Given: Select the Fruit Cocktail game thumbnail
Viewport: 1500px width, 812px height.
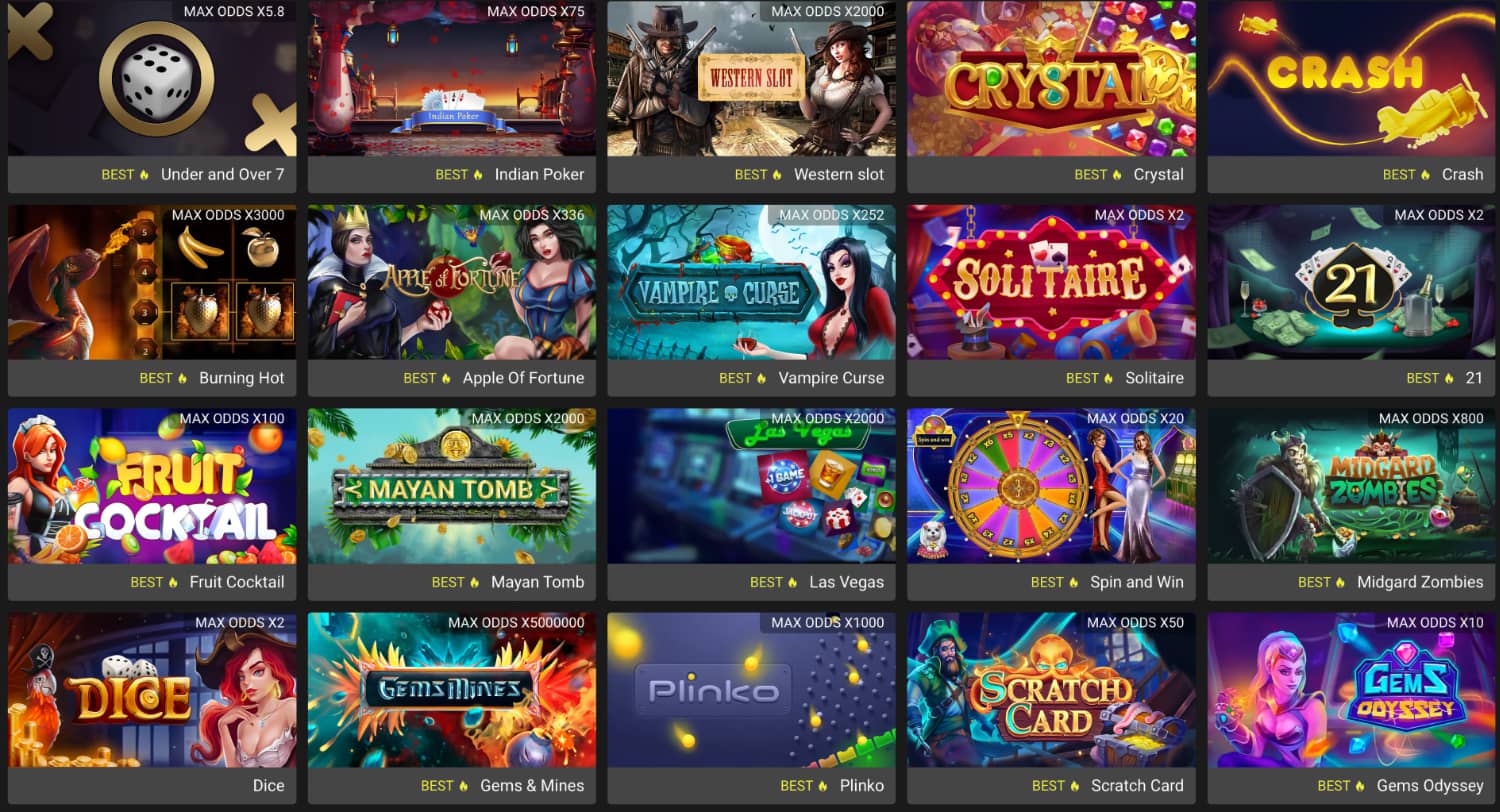Looking at the screenshot, I should (x=152, y=486).
